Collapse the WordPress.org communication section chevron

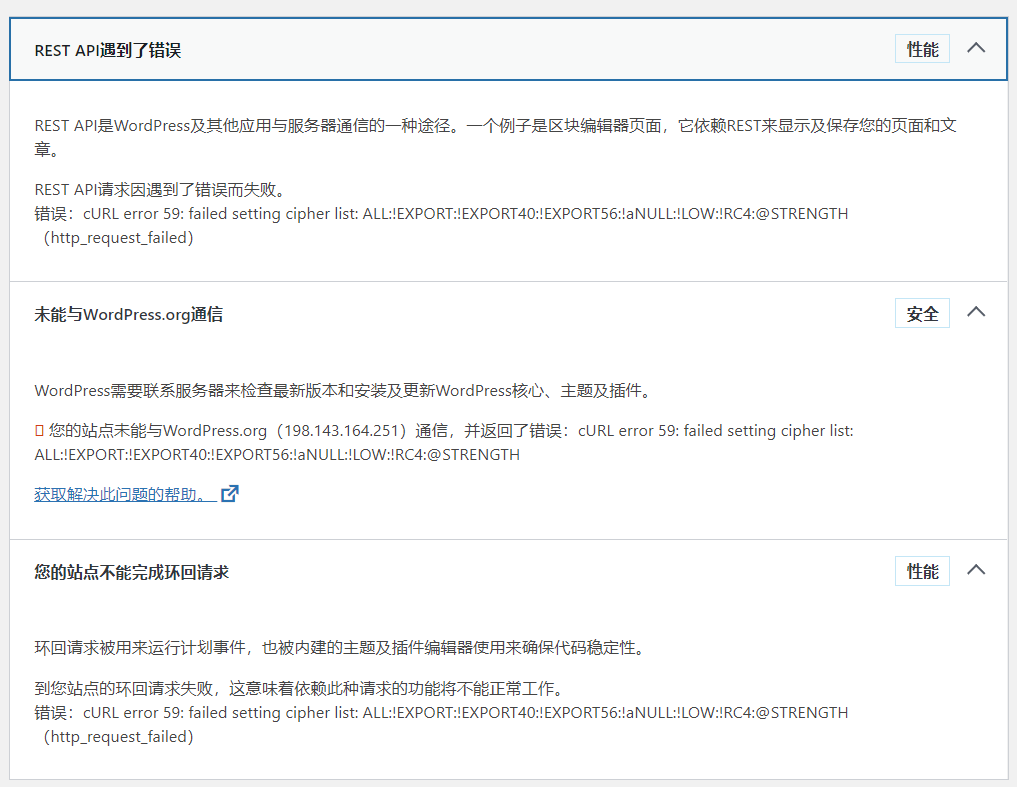(x=976, y=313)
